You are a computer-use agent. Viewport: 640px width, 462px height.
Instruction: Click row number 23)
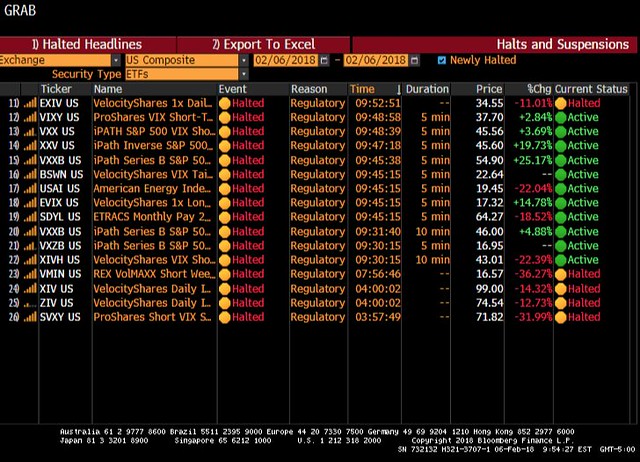(x=14, y=274)
